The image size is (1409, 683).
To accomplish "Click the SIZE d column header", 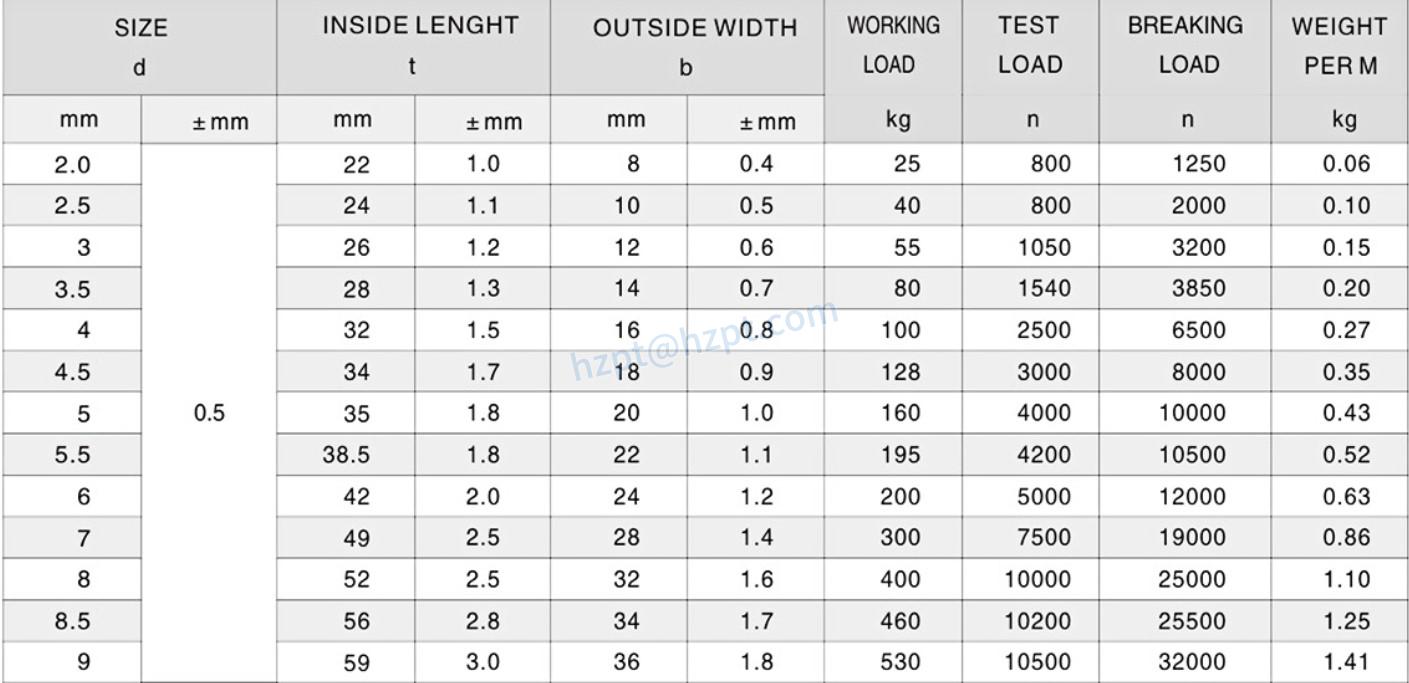I will coord(140,47).
